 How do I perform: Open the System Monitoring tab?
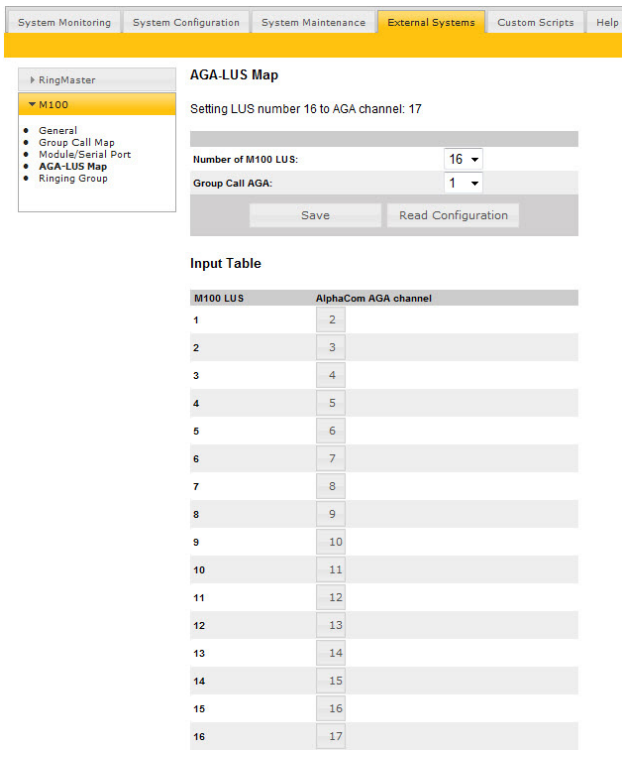tap(64, 23)
